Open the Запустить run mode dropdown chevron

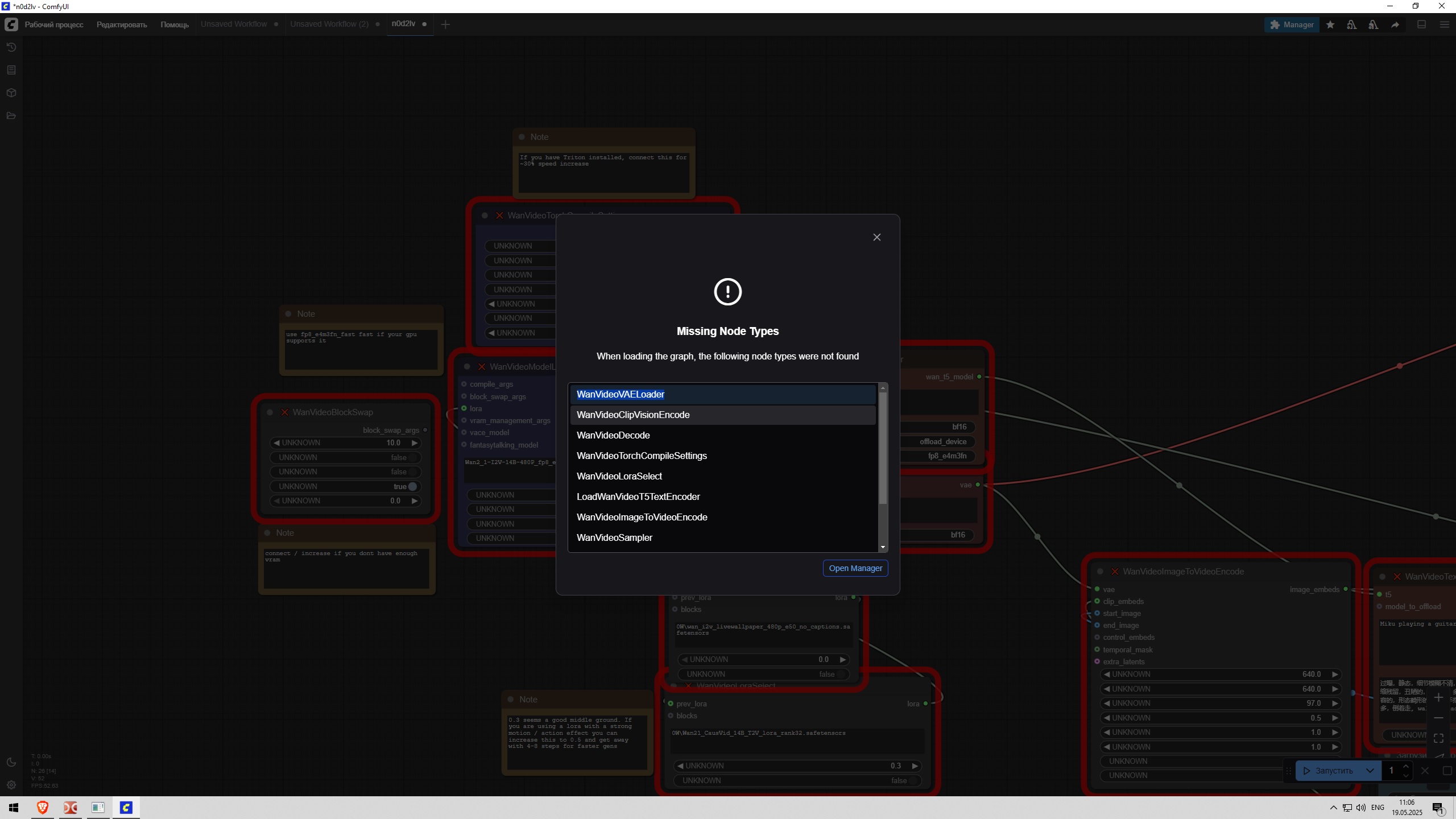1370,771
